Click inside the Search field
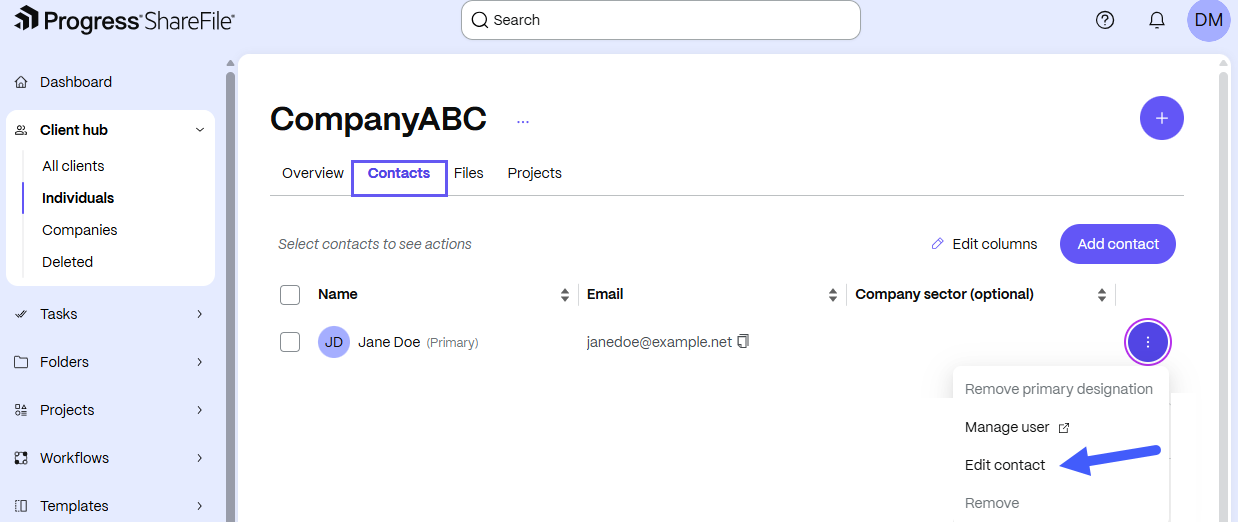This screenshot has height=522, width=1238. (661, 20)
